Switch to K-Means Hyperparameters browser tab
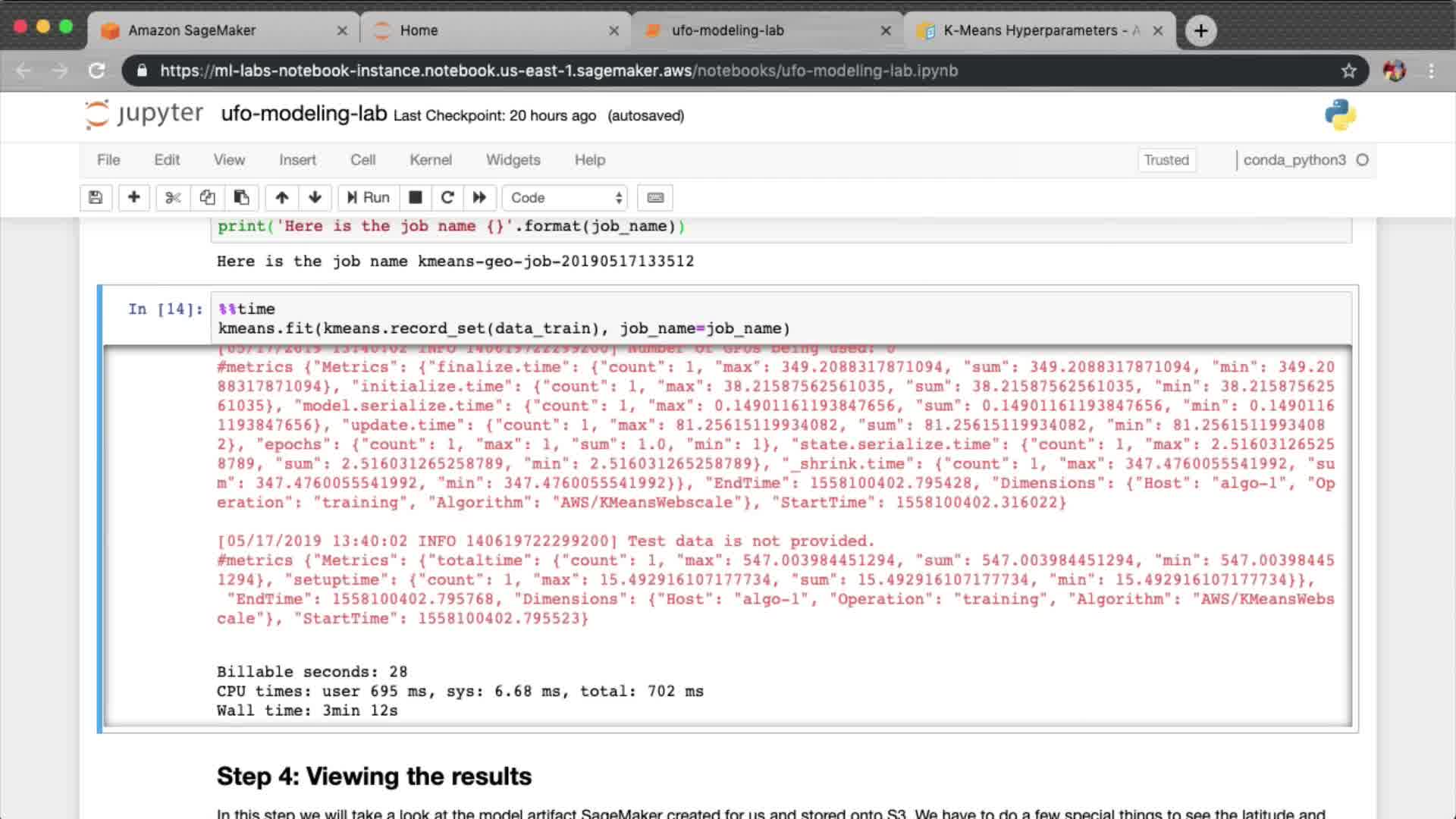 coord(1039,30)
